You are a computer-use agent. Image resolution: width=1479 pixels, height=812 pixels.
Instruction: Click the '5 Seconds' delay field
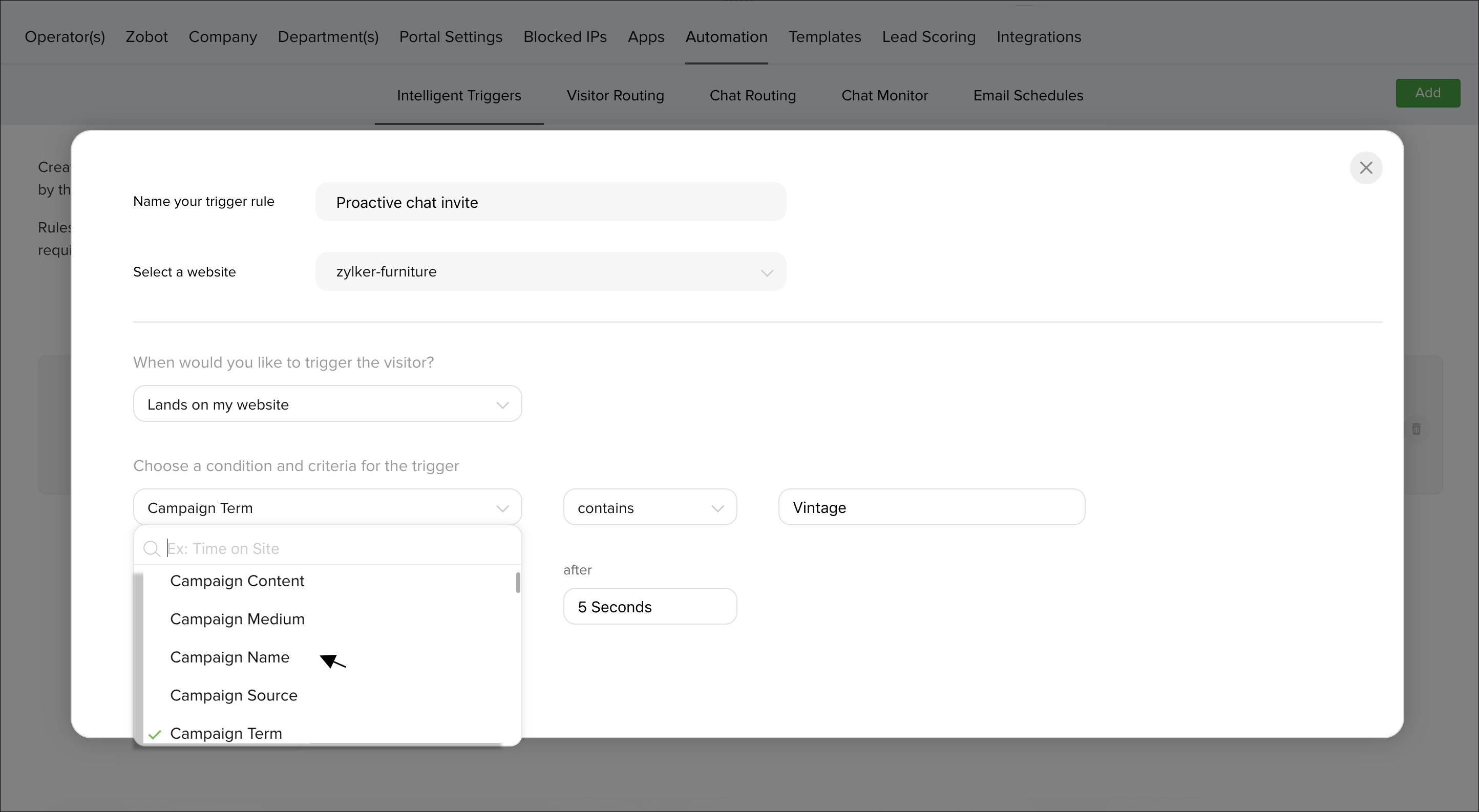click(649, 607)
